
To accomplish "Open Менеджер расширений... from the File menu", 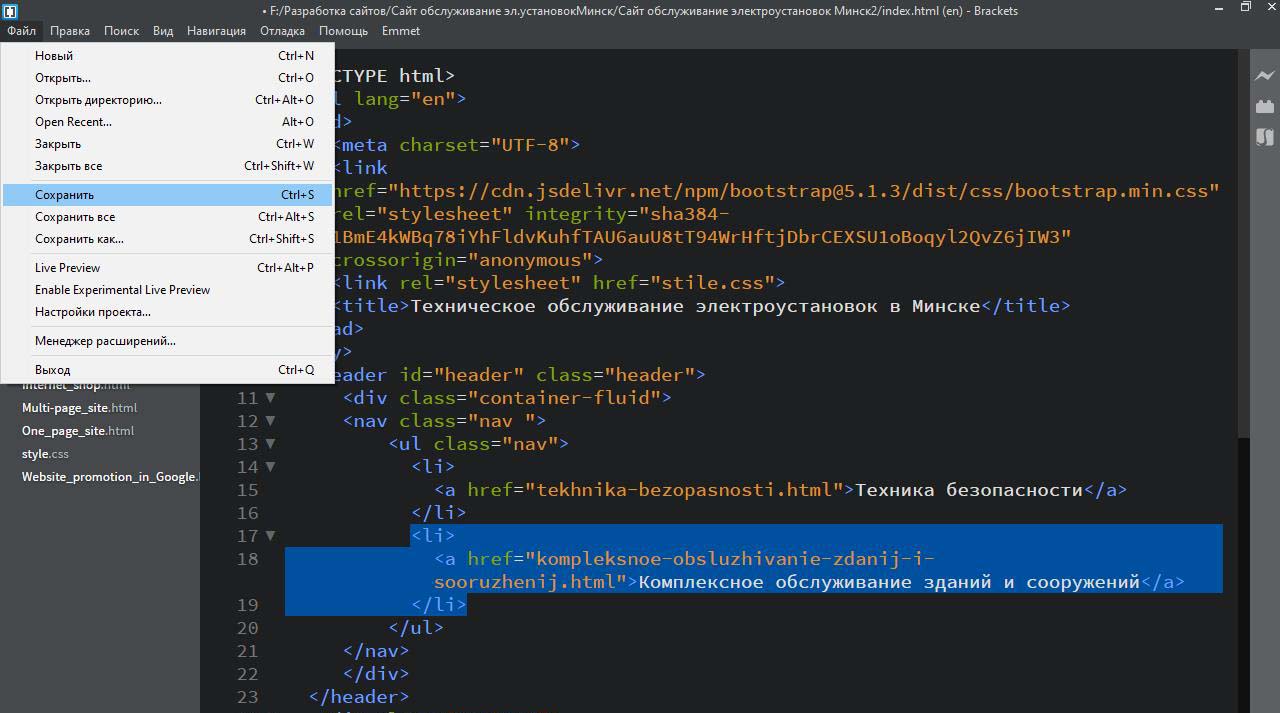I will (x=105, y=341).
